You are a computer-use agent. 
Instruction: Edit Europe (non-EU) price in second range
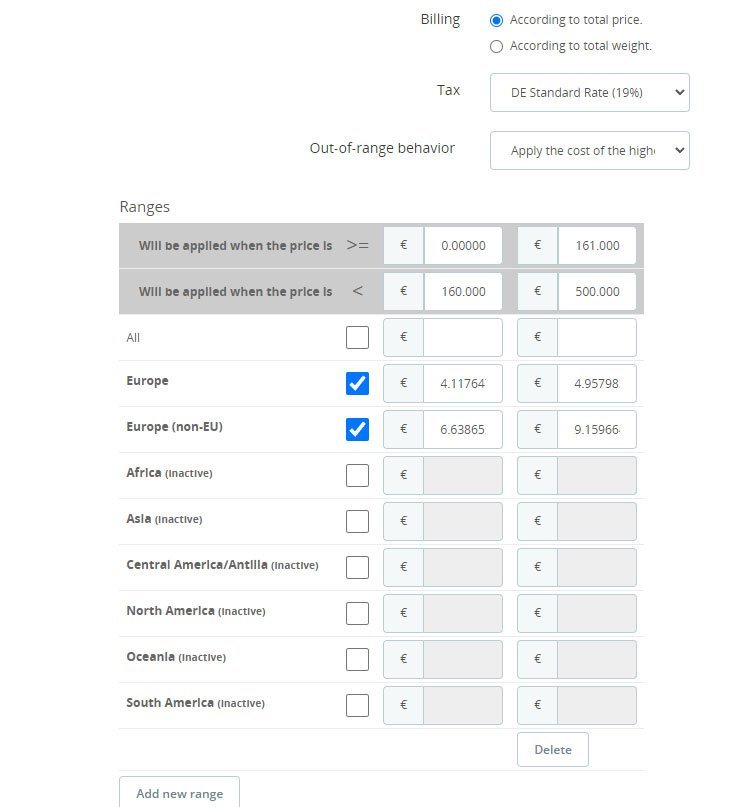pyautogui.click(x=596, y=429)
